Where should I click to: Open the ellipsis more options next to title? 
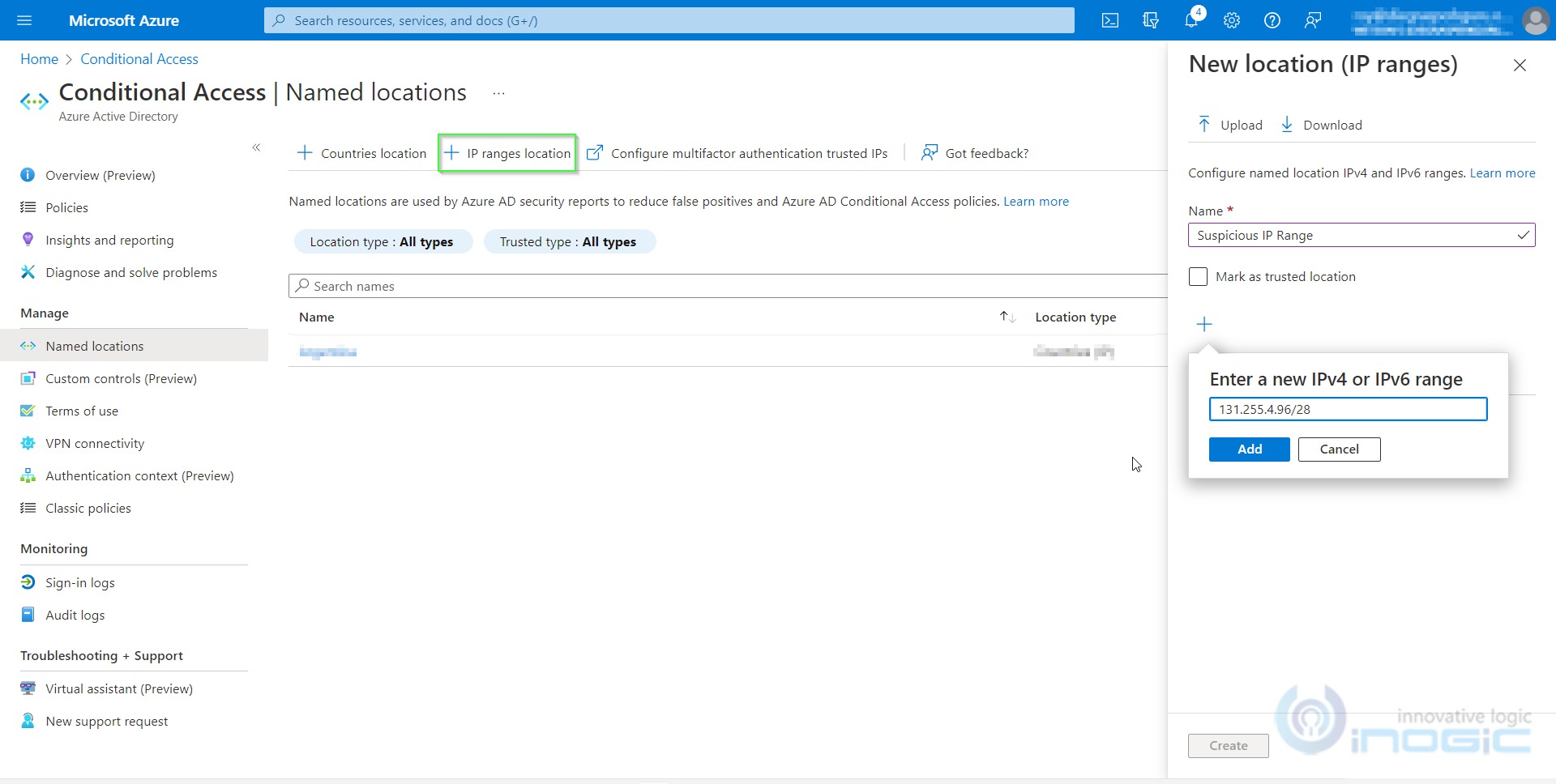tap(499, 93)
